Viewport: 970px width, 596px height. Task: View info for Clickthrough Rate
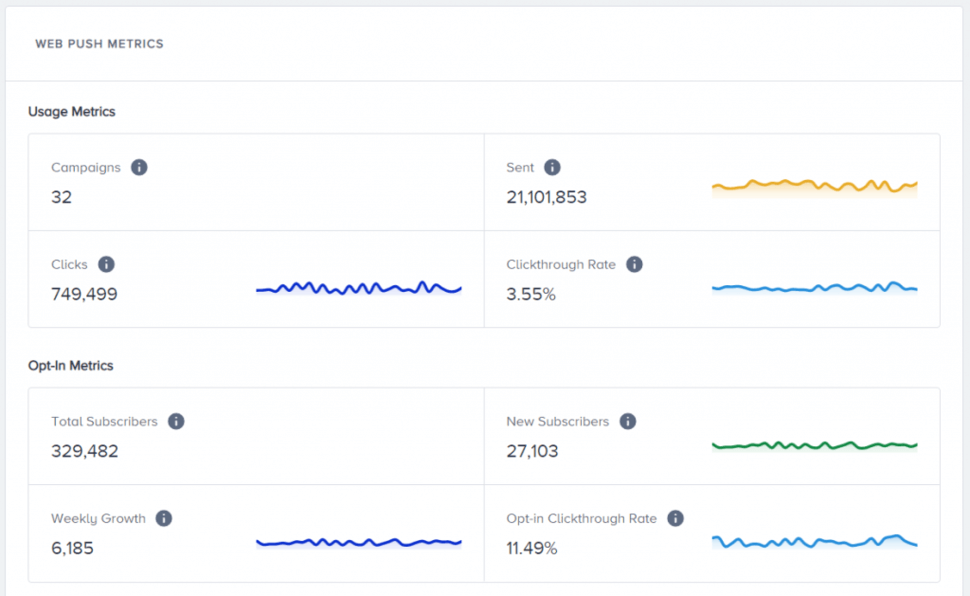[634, 264]
